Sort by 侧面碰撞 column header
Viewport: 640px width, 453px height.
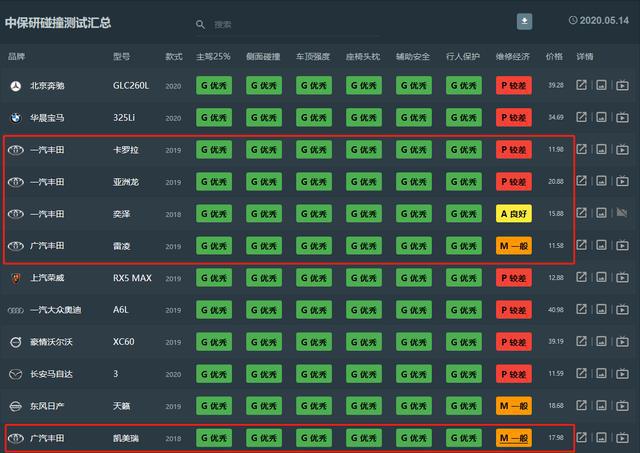point(263,56)
